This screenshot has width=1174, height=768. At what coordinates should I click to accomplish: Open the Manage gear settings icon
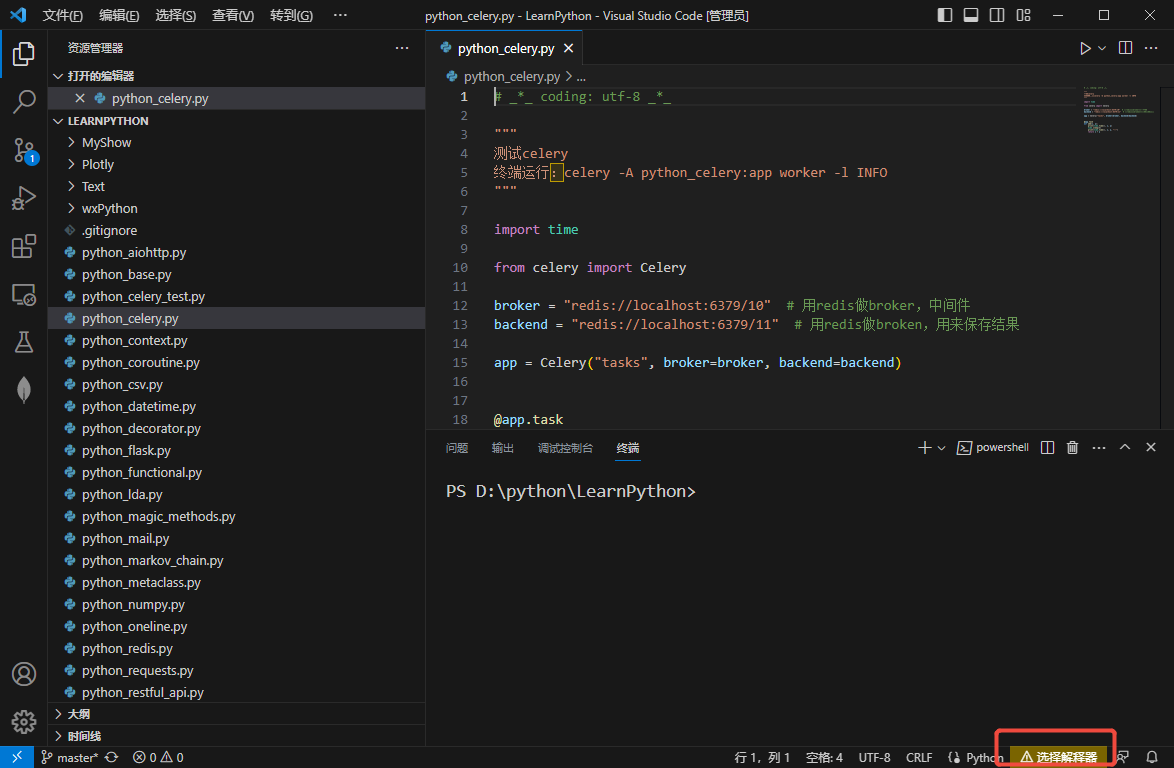point(23,722)
